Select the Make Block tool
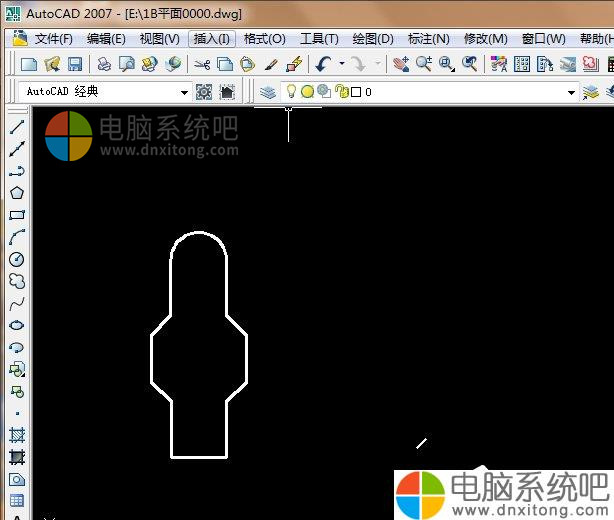 tap(17, 391)
